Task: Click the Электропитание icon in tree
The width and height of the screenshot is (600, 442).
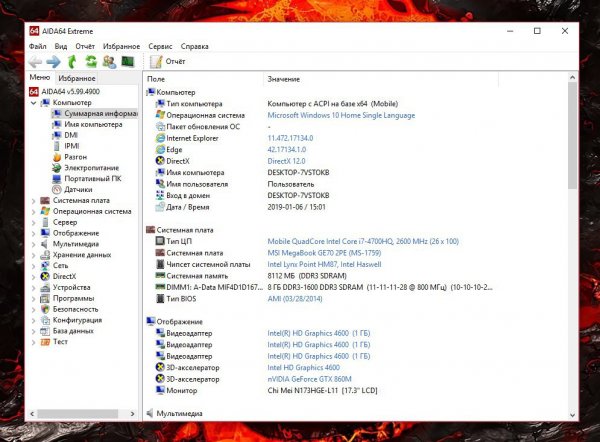Action: point(57,168)
